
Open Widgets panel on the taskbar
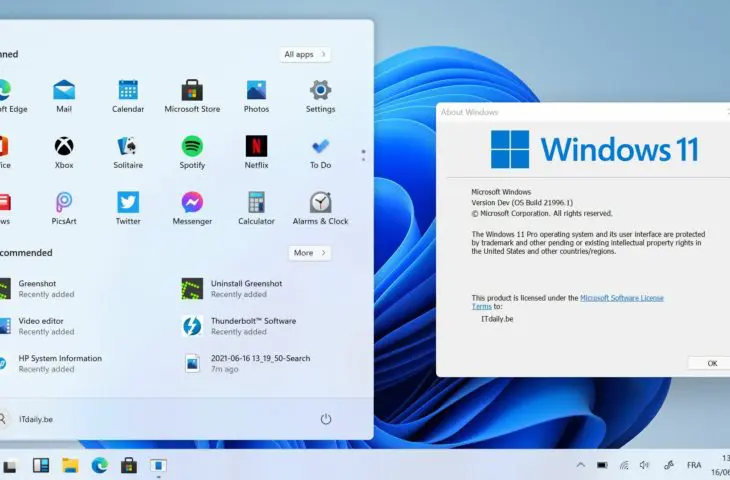41,465
